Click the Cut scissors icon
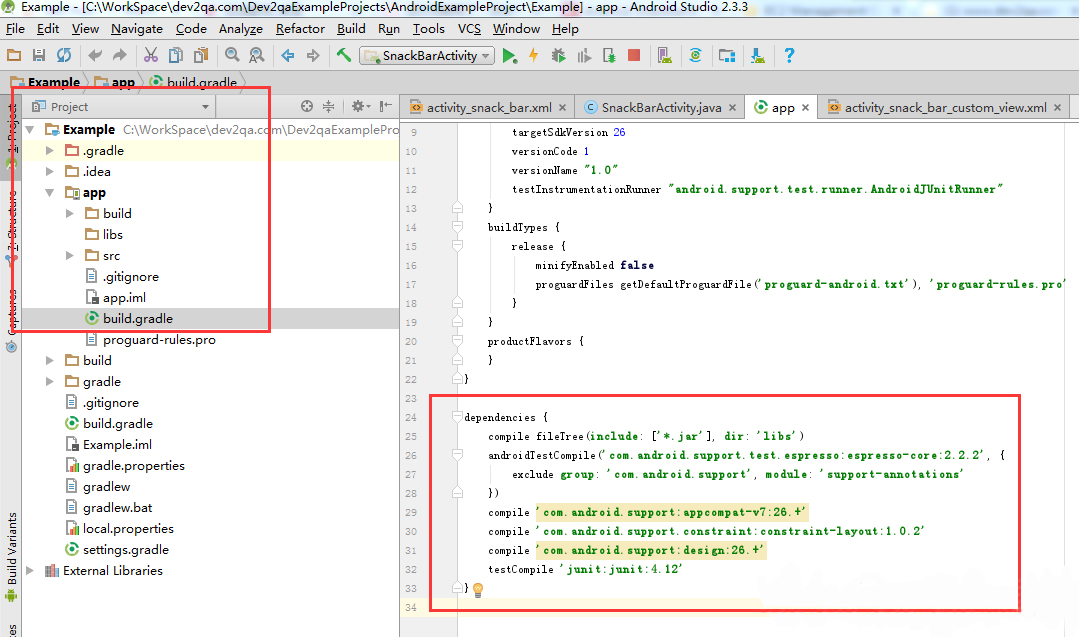Viewport: 1079px width, 637px height. click(x=151, y=56)
